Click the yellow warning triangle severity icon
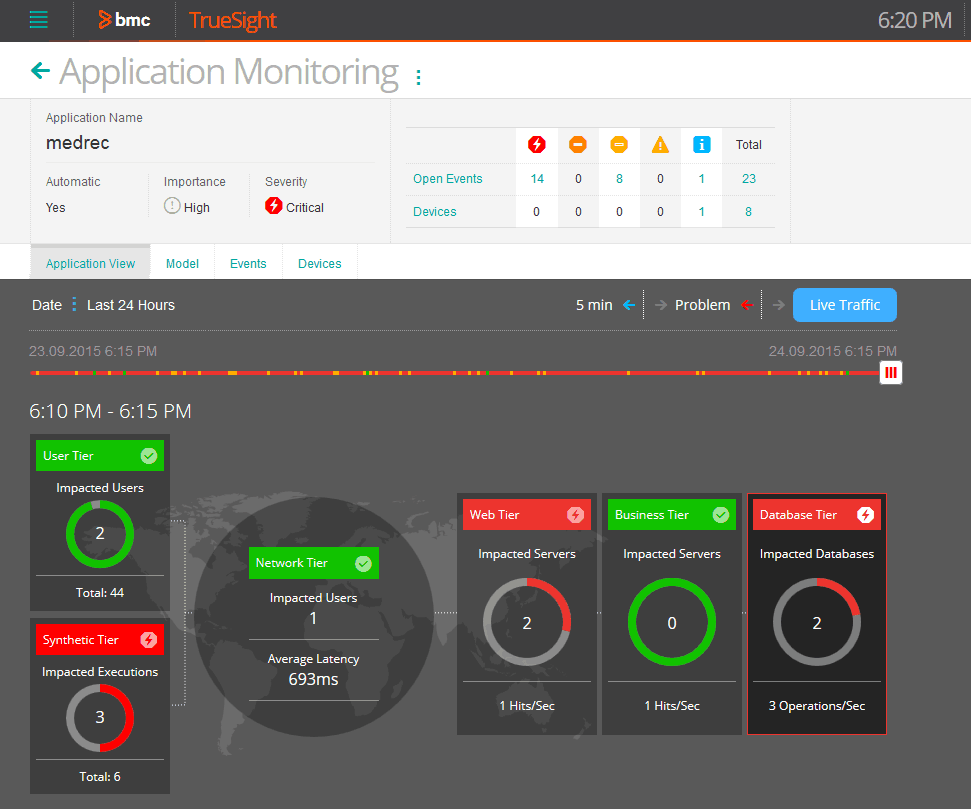This screenshot has width=971, height=809. coord(660,145)
